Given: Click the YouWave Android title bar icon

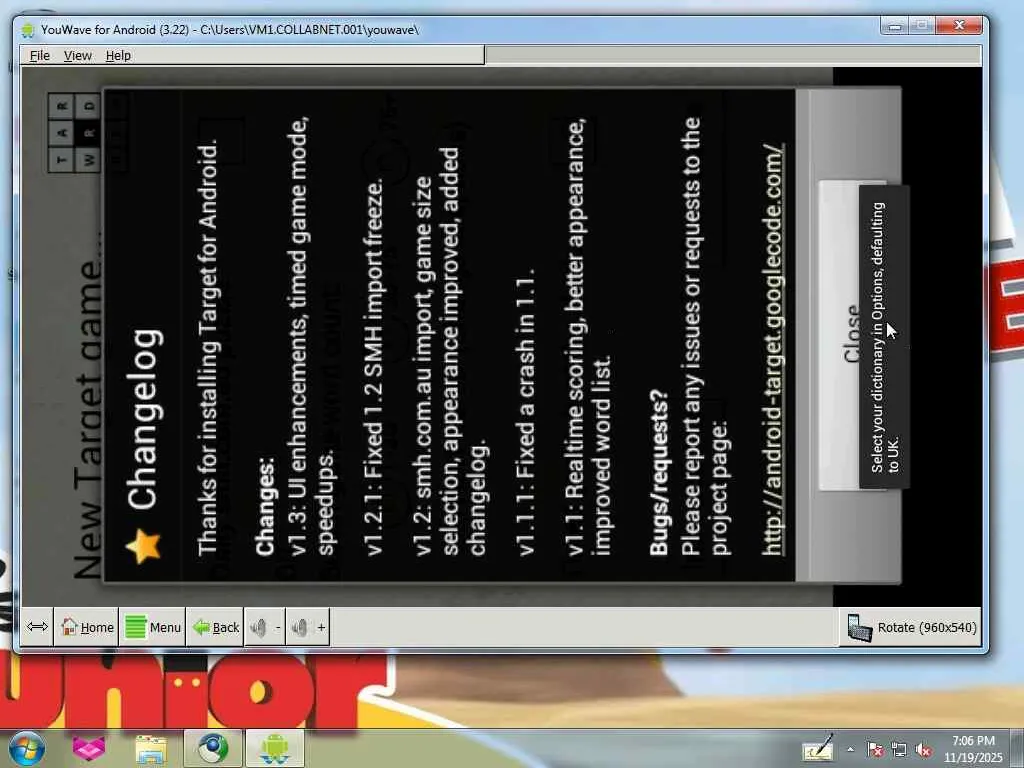Looking at the screenshot, I should click(x=27, y=30).
